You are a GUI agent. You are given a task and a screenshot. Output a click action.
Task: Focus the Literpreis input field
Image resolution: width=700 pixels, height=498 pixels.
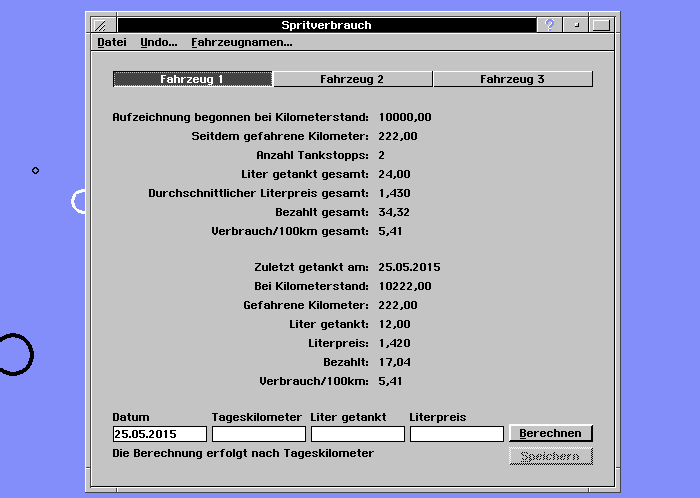[x=456, y=434]
